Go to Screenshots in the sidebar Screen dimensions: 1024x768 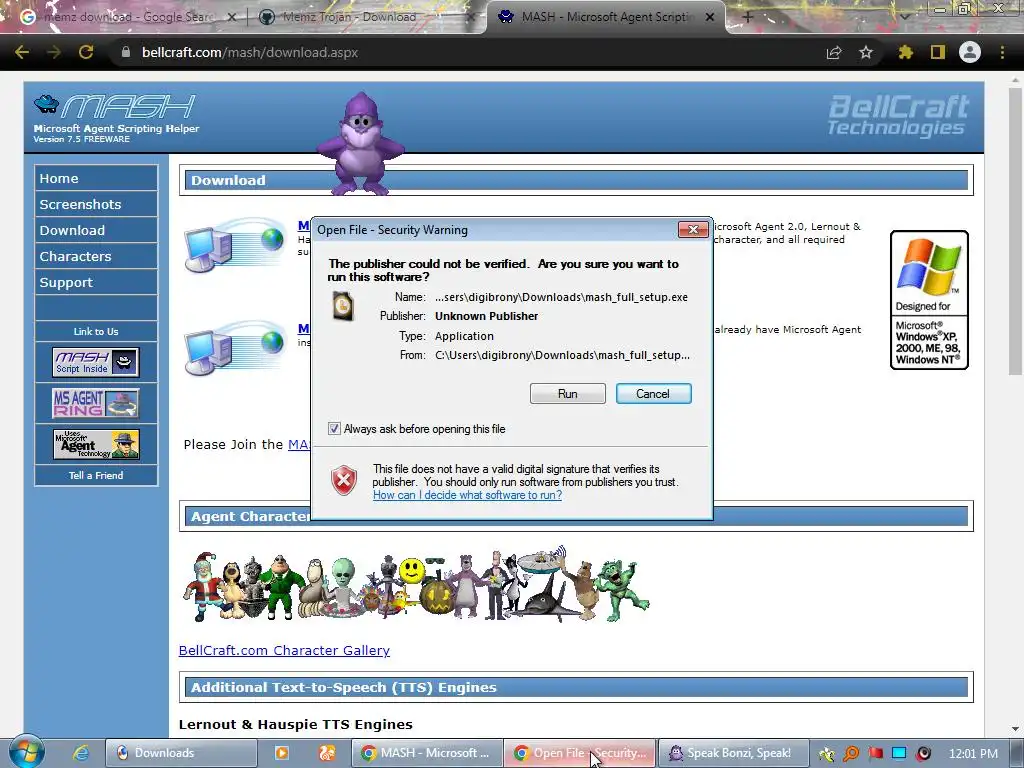tap(96, 204)
